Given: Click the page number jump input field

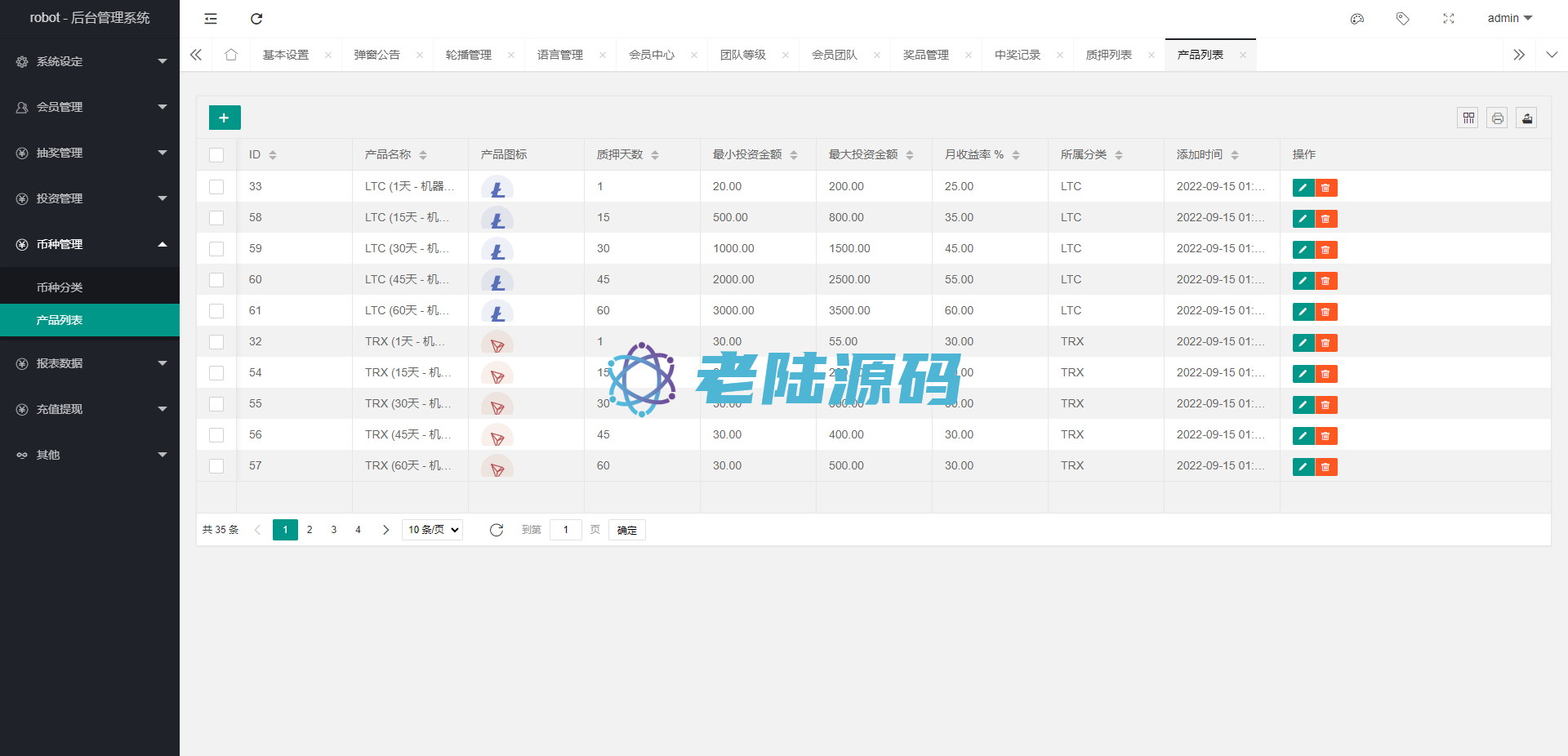Looking at the screenshot, I should pos(565,530).
